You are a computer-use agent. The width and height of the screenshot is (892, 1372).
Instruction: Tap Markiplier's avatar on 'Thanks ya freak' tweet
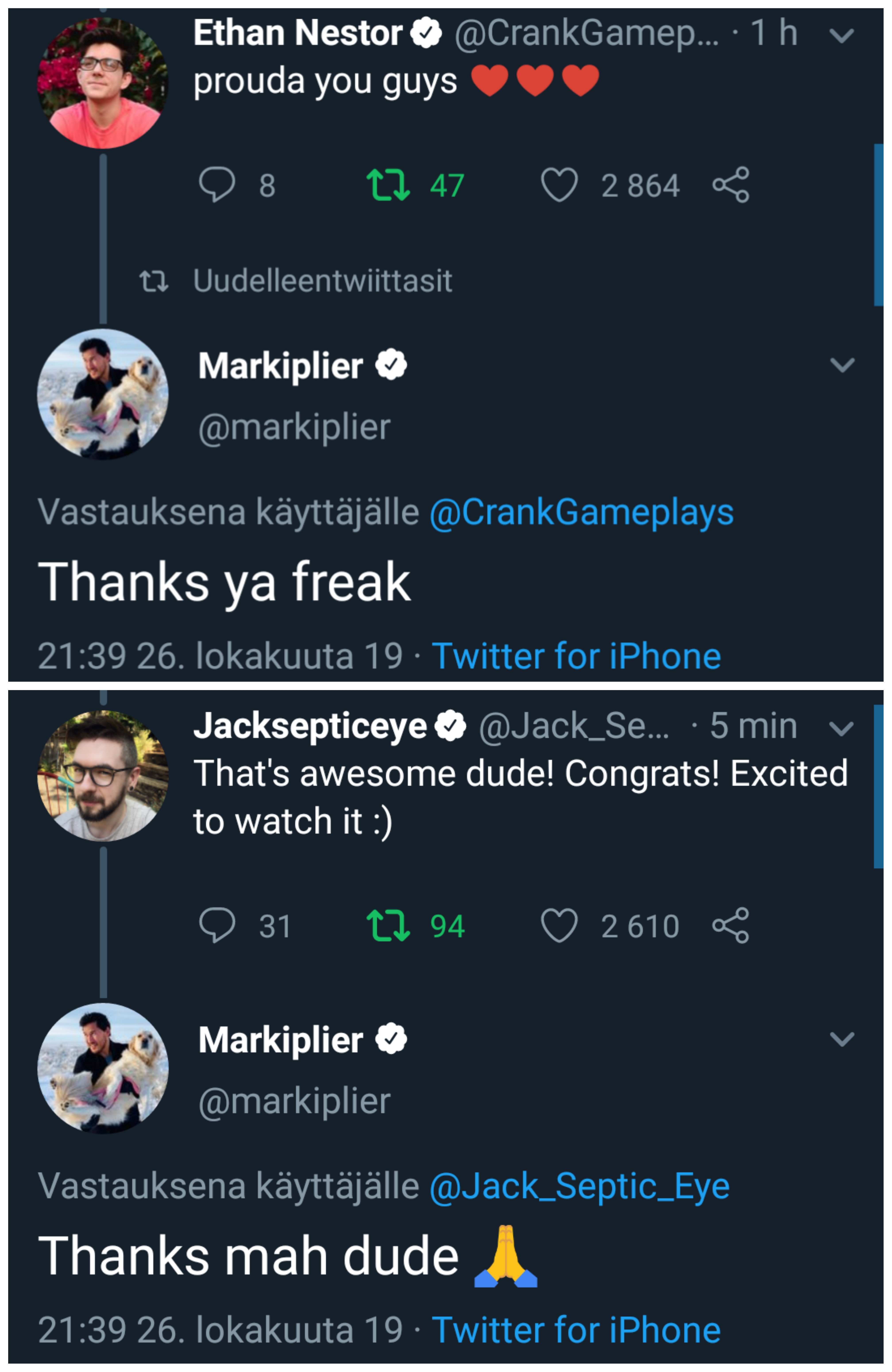pos(103,394)
